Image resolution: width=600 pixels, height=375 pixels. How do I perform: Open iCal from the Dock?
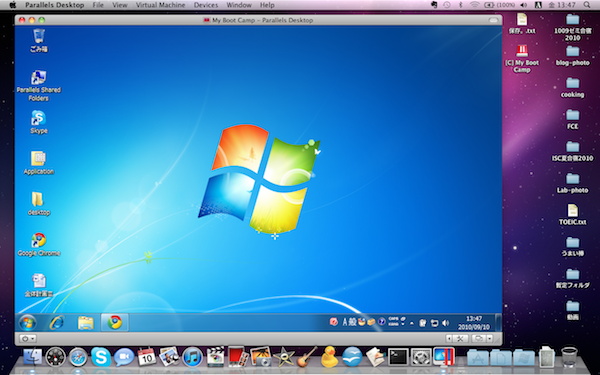147,357
